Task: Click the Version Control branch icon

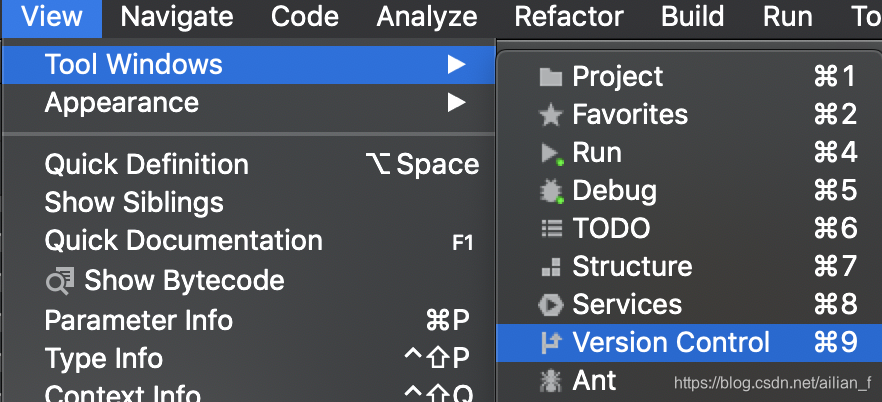Action: point(551,342)
